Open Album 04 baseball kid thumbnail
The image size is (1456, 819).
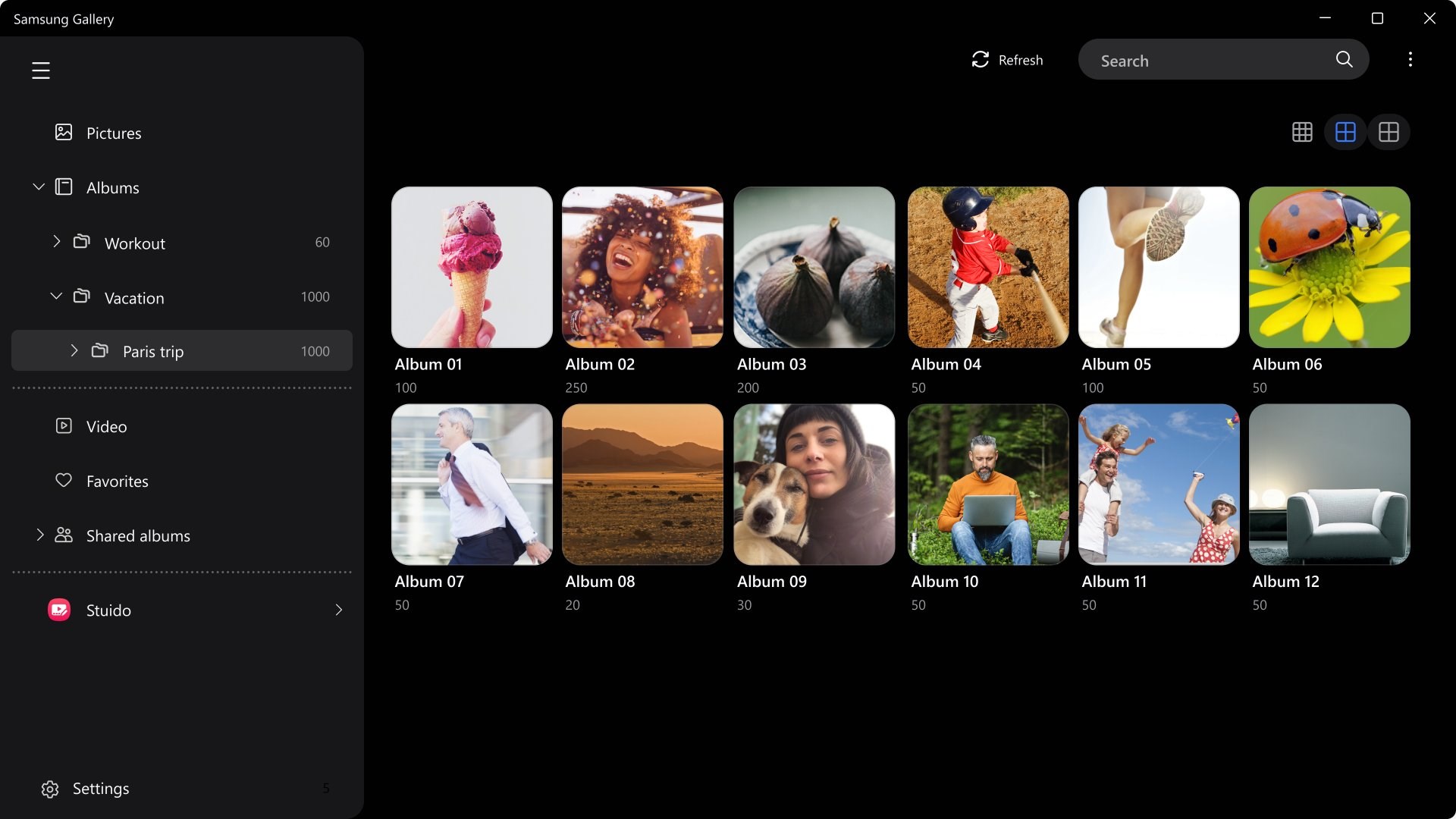click(x=988, y=267)
